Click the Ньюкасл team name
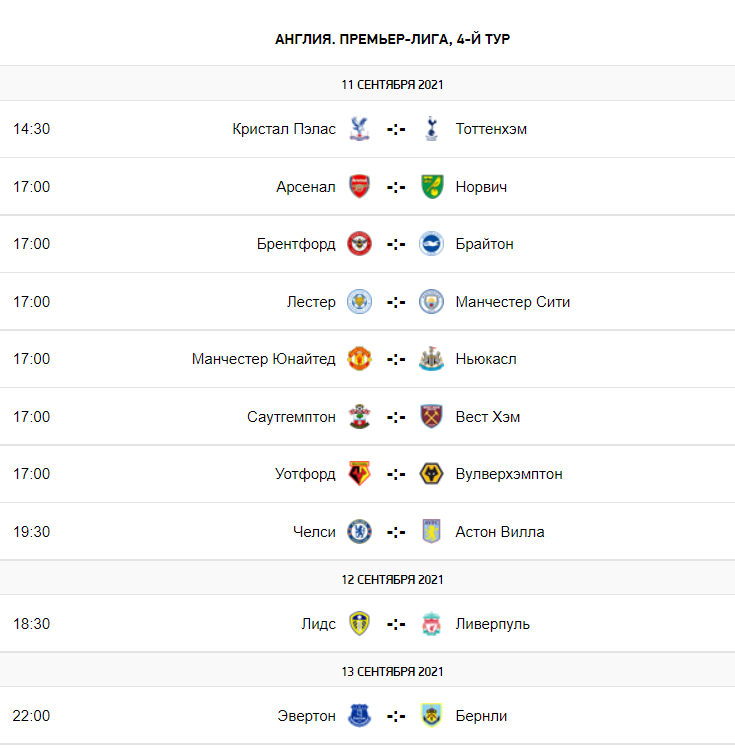Screen dimensions: 735x748 pos(486,359)
